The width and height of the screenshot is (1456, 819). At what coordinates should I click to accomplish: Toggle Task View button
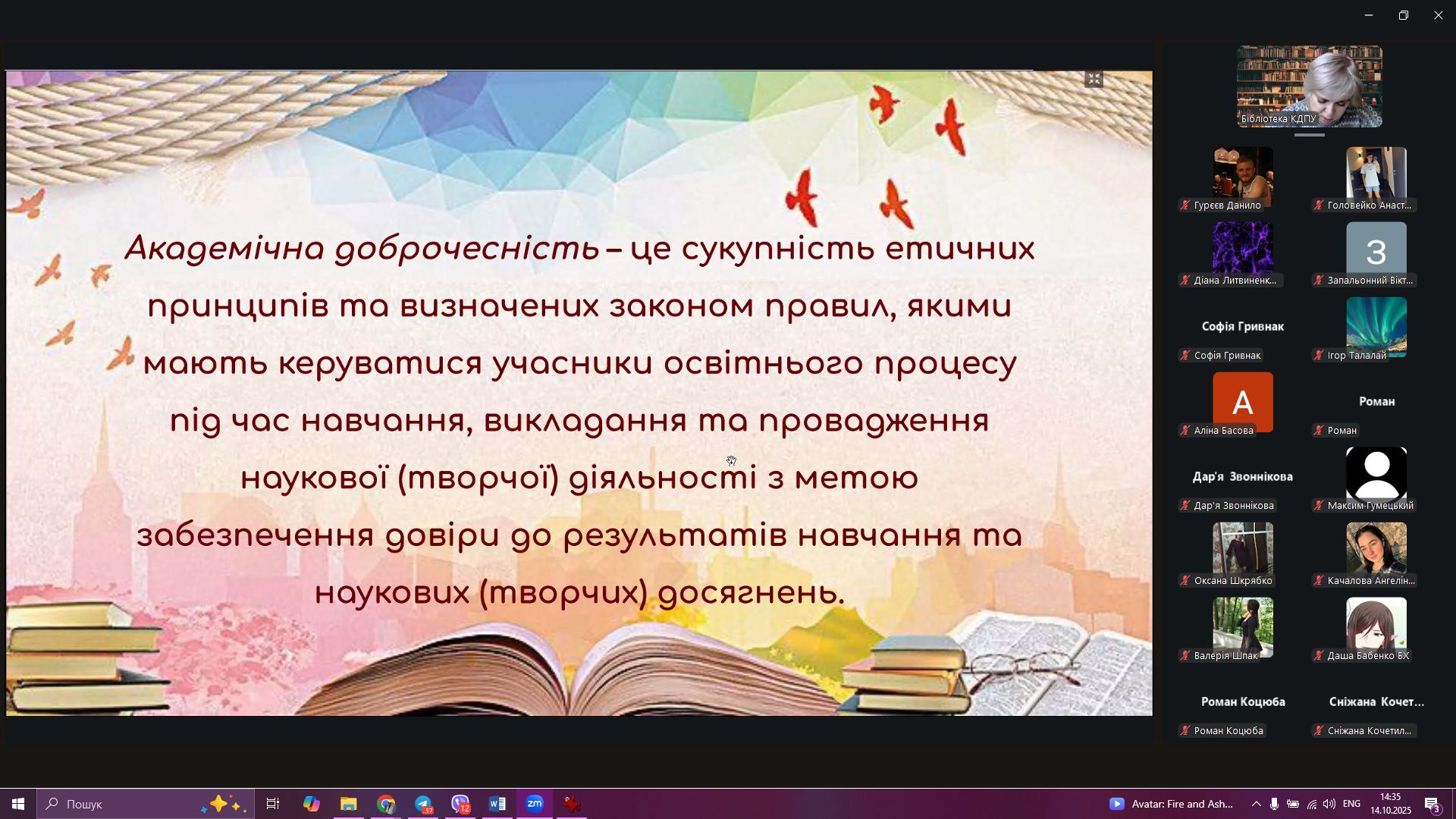pos(273,804)
